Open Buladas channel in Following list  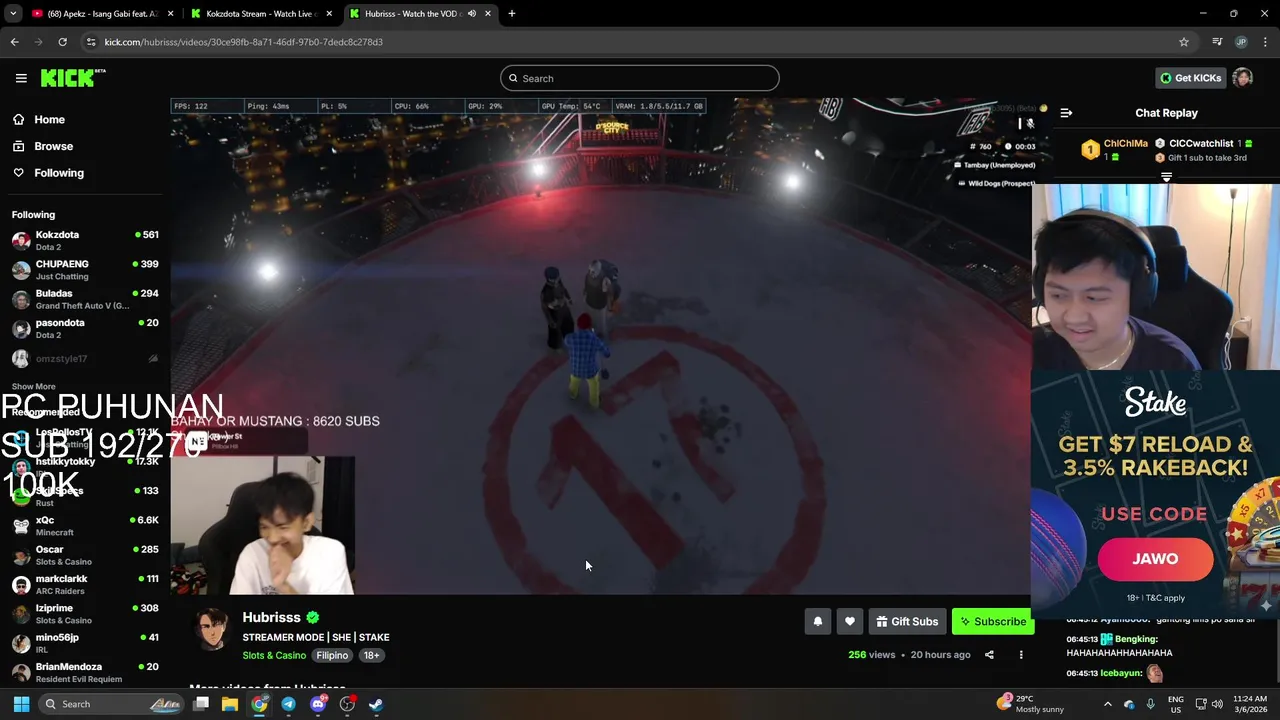coord(84,299)
